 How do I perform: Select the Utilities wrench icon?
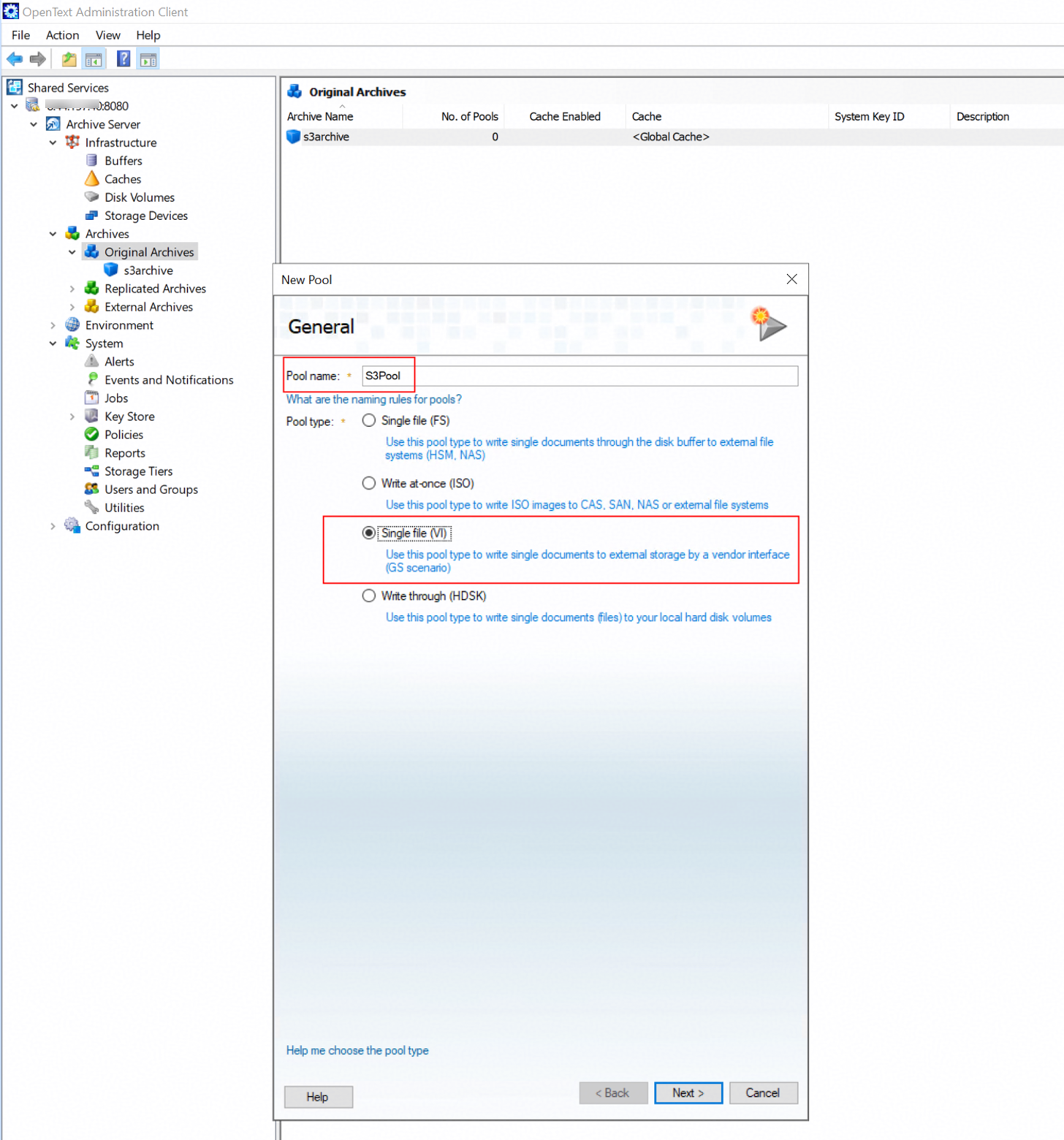tap(91, 508)
